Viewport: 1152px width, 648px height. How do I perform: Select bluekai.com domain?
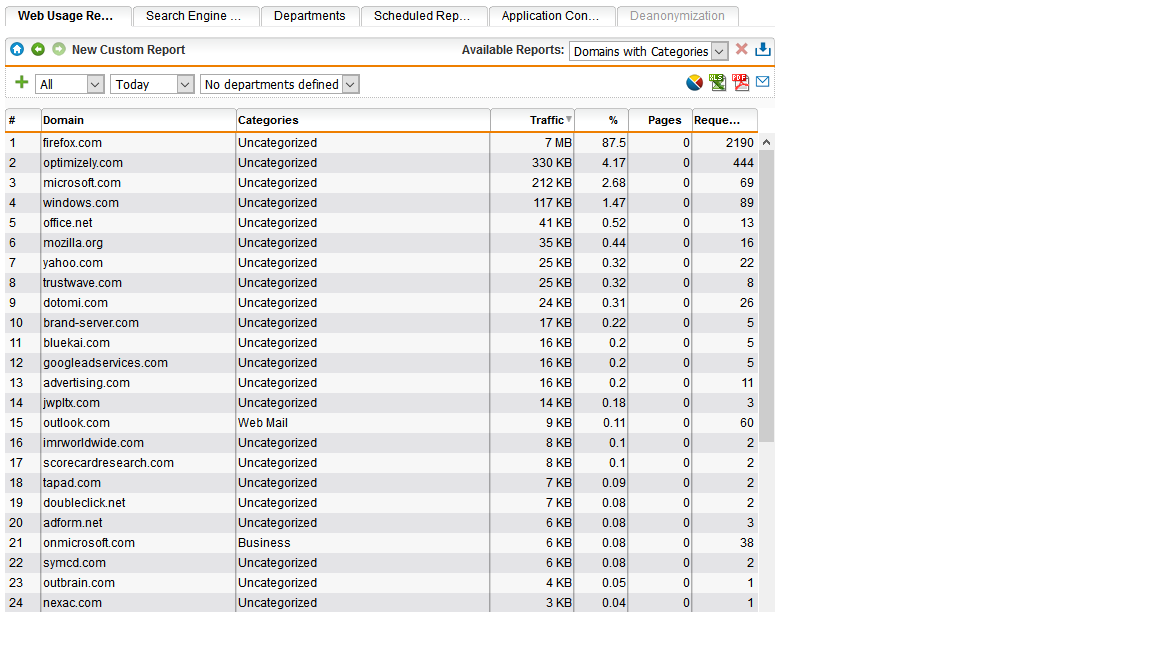[x=76, y=343]
